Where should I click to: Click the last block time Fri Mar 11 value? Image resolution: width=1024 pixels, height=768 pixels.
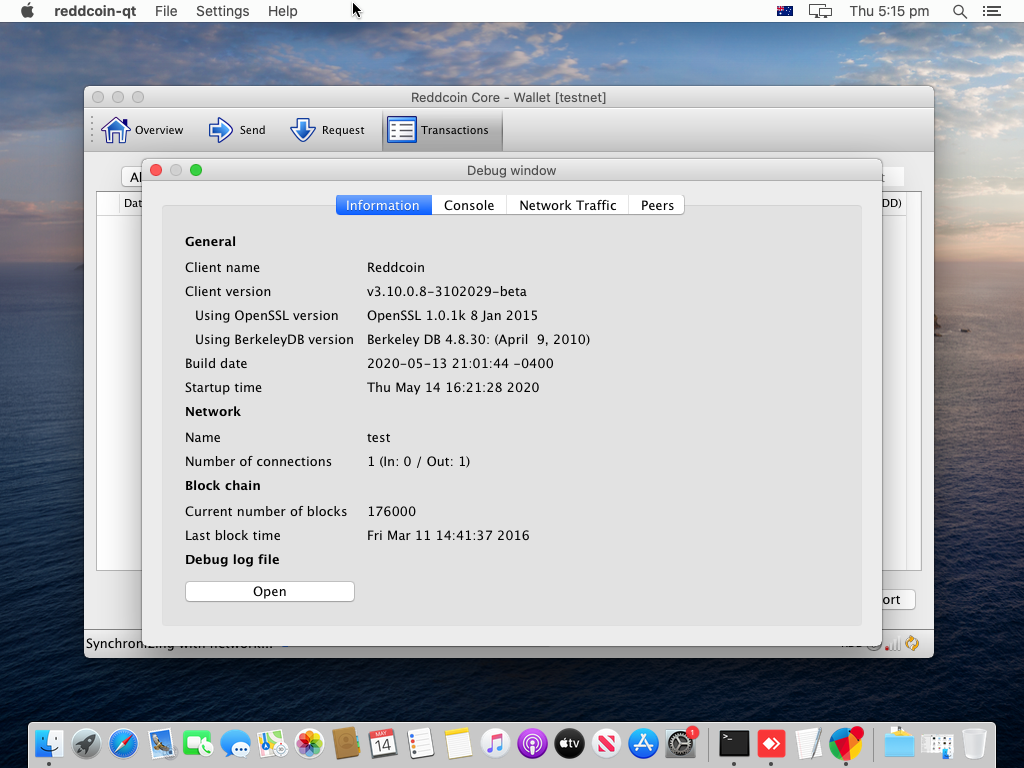click(x=448, y=536)
